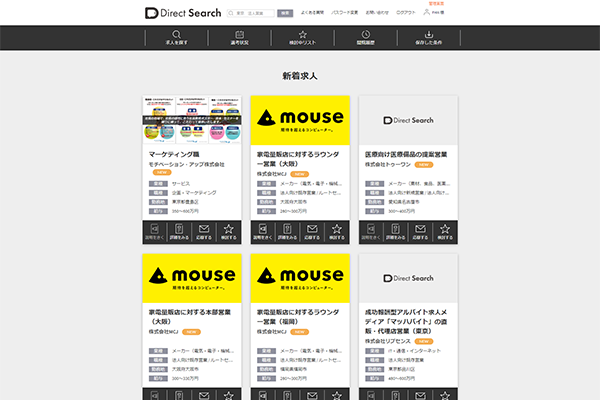Click 応募する envelope on the 医療備品の提案営業 card

coord(420,232)
